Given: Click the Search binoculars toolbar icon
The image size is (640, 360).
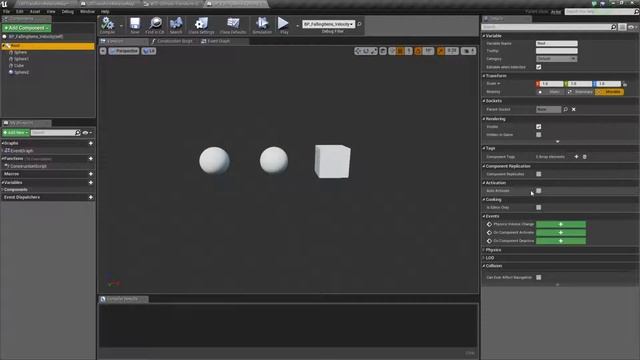Looking at the screenshot, I should (x=176, y=24).
